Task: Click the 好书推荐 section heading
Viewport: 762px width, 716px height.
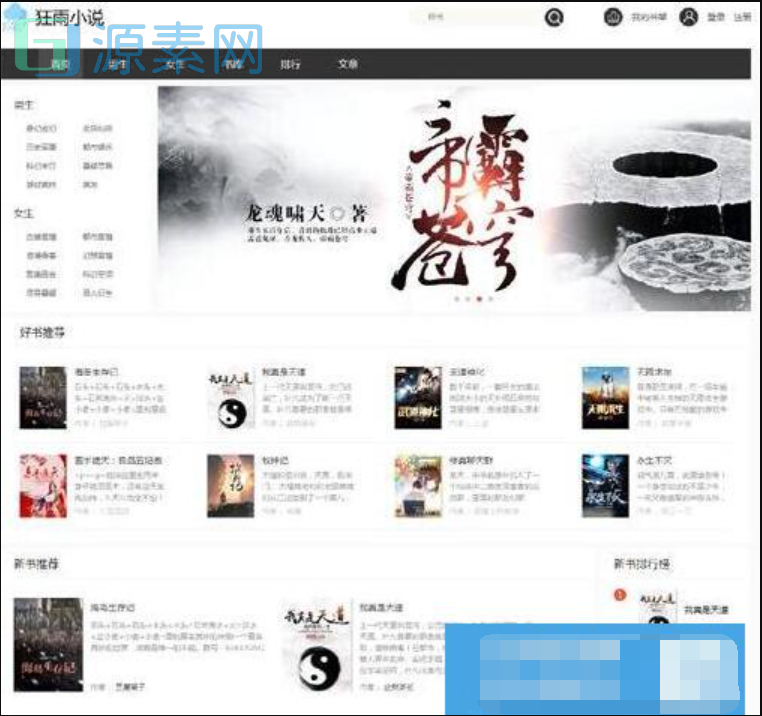Action: coord(42,332)
